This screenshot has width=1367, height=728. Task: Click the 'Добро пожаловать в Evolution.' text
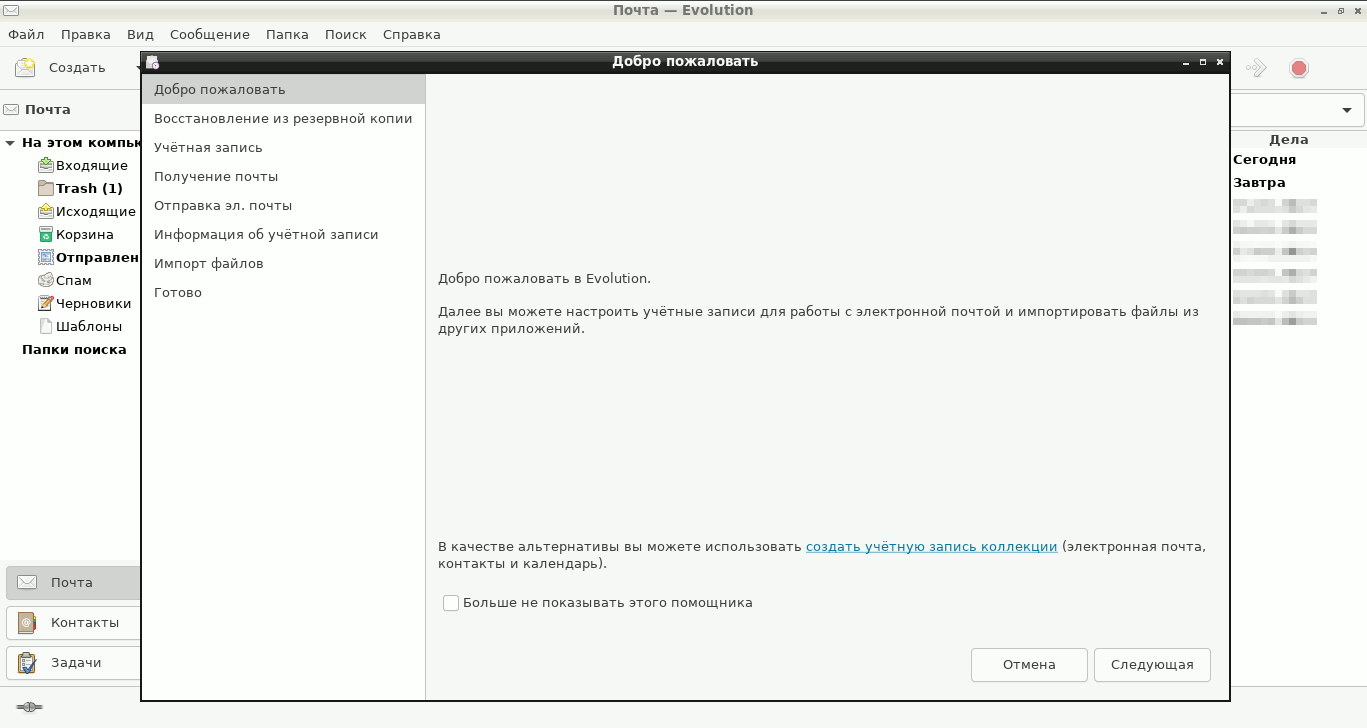[x=544, y=279]
